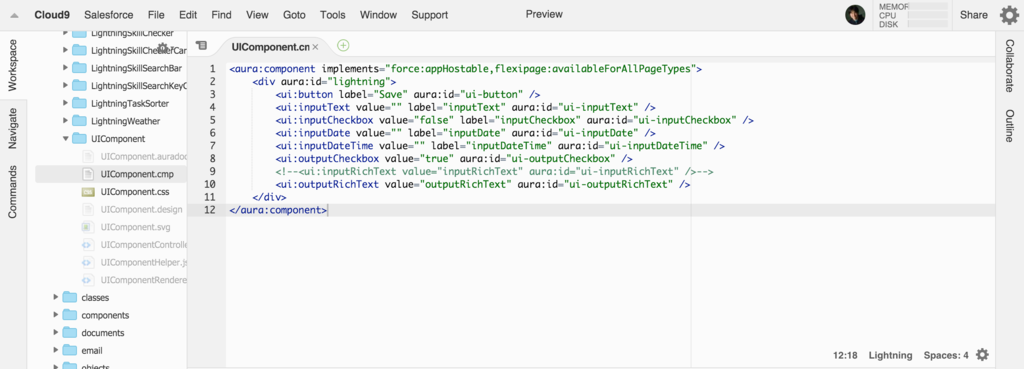This screenshot has width=1024, height=369.
Task: Open the Find menu
Action: click(221, 15)
